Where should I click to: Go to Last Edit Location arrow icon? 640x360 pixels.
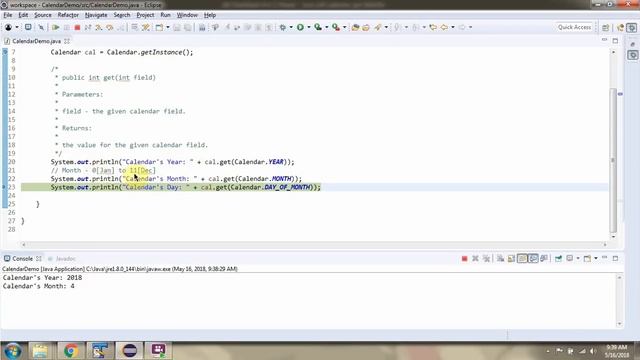click(x=433, y=27)
